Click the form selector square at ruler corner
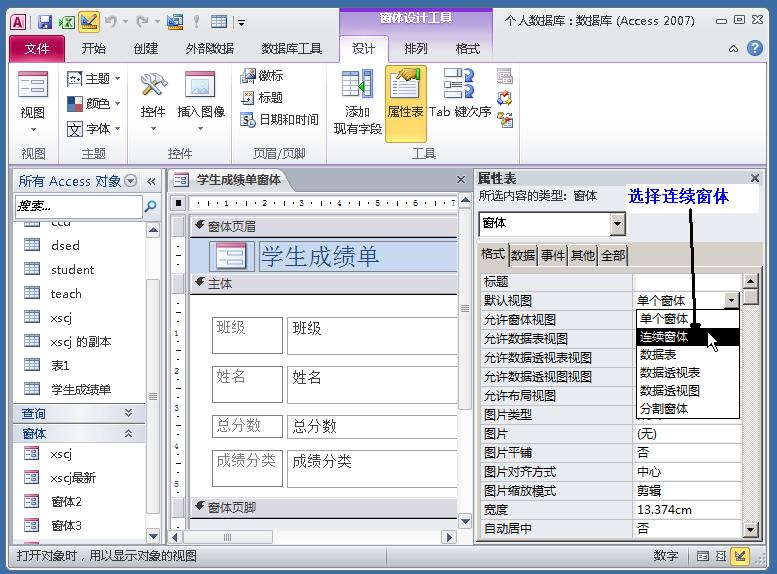Screen dimensions: 777x574 (178, 202)
